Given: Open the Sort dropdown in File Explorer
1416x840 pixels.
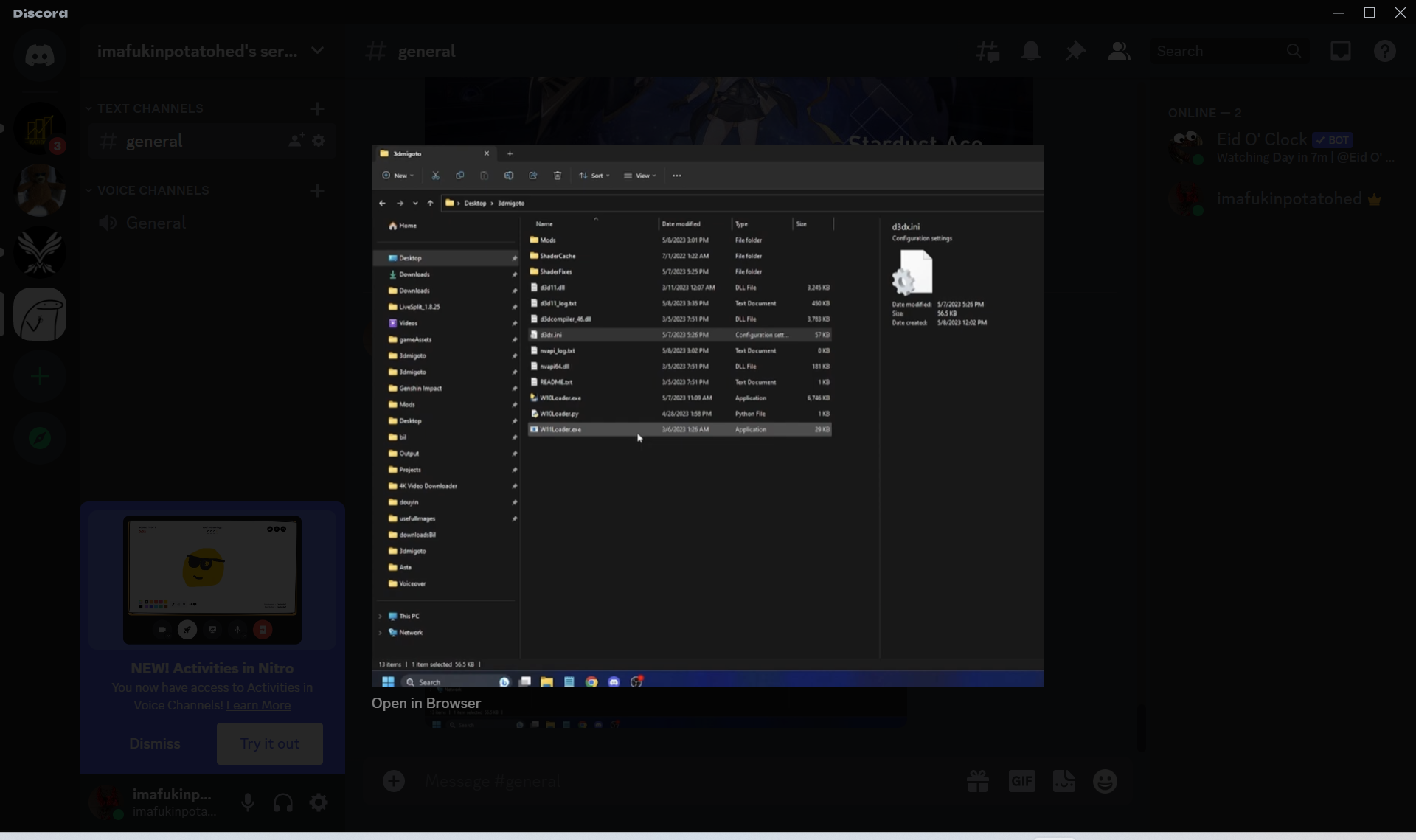Looking at the screenshot, I should (x=594, y=176).
